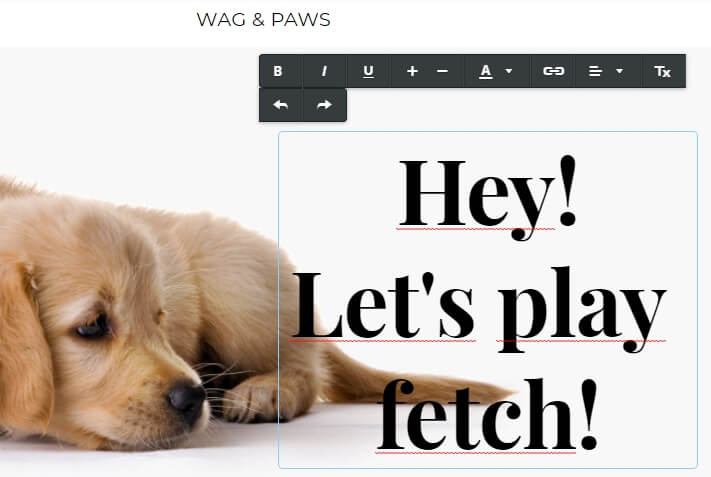Clear formatting with the Tx icon

click(662, 71)
